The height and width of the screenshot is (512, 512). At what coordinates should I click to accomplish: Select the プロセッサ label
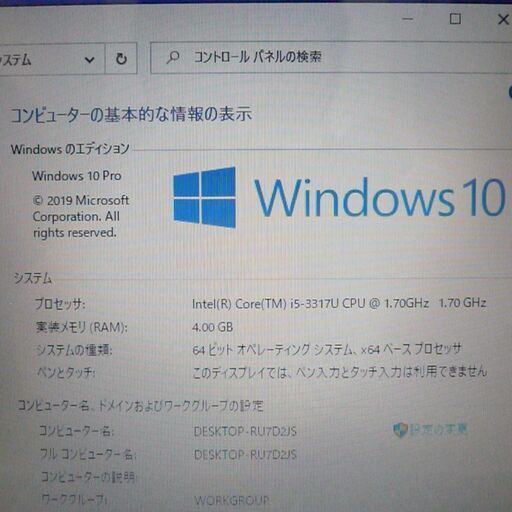tap(60, 304)
